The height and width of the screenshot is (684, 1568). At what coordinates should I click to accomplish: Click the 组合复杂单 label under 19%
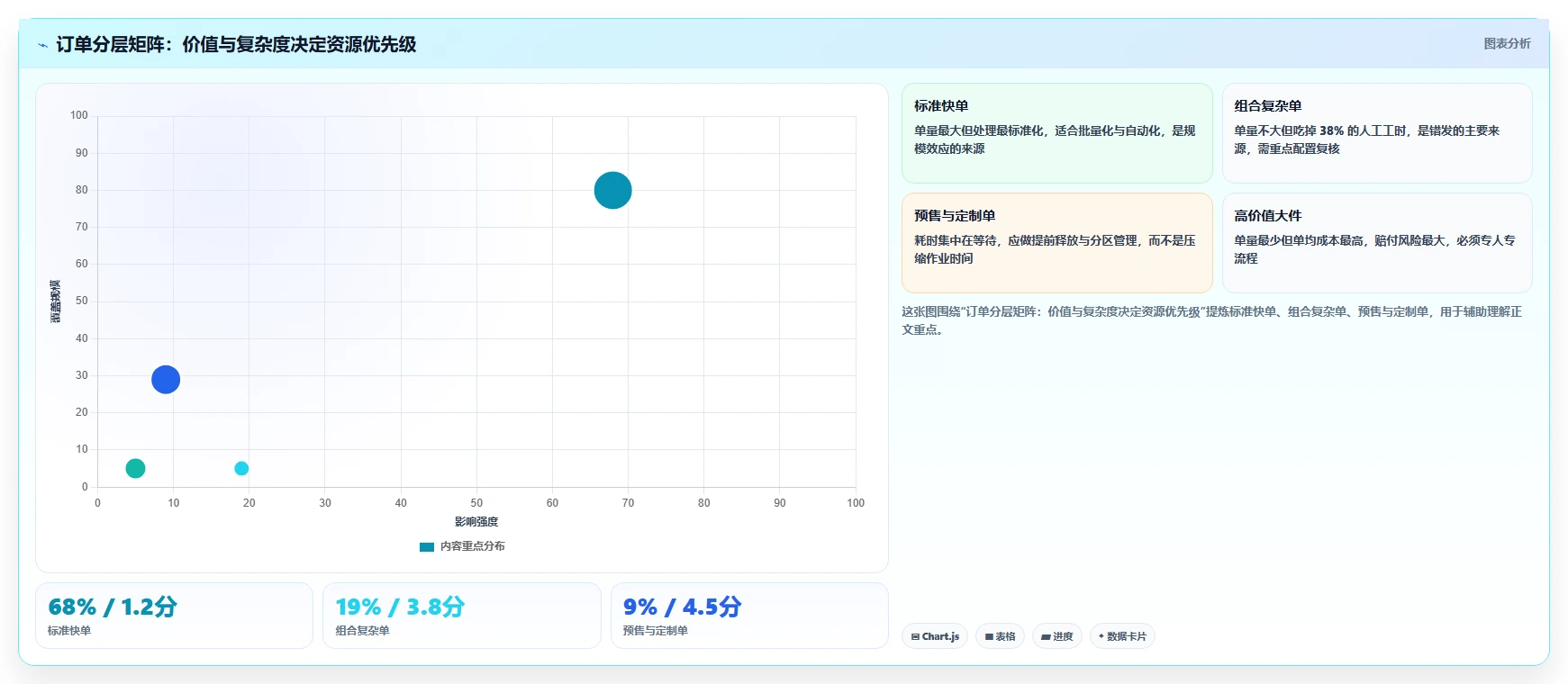[363, 631]
